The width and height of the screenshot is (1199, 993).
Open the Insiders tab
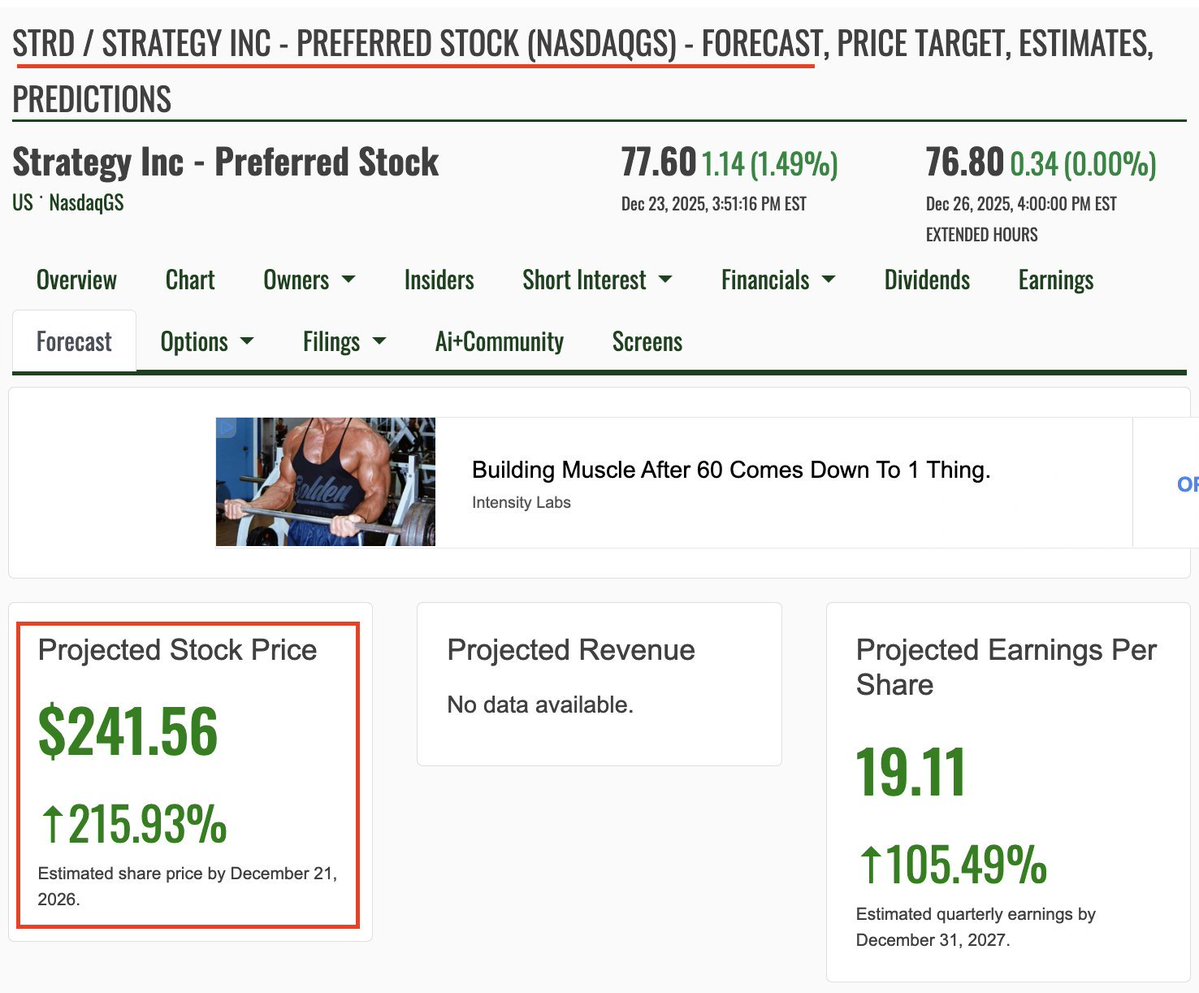tap(439, 280)
